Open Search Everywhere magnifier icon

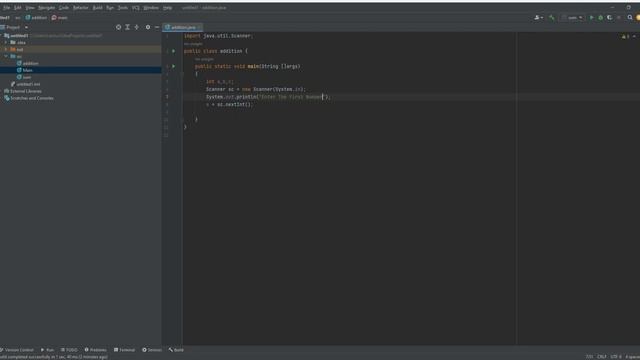[x=630, y=18]
